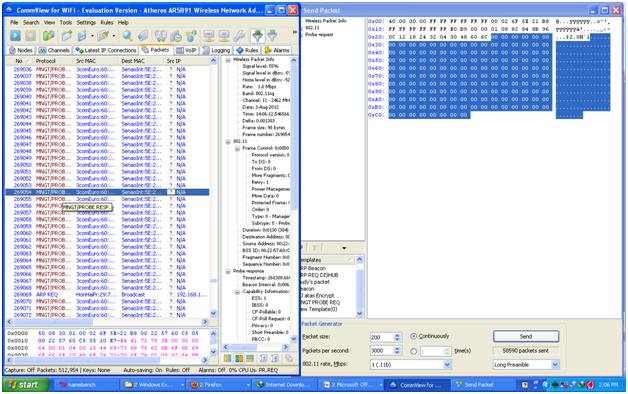This screenshot has width=628, height=394.
Task: Collapse the Frame Control tree node
Action: point(237,149)
